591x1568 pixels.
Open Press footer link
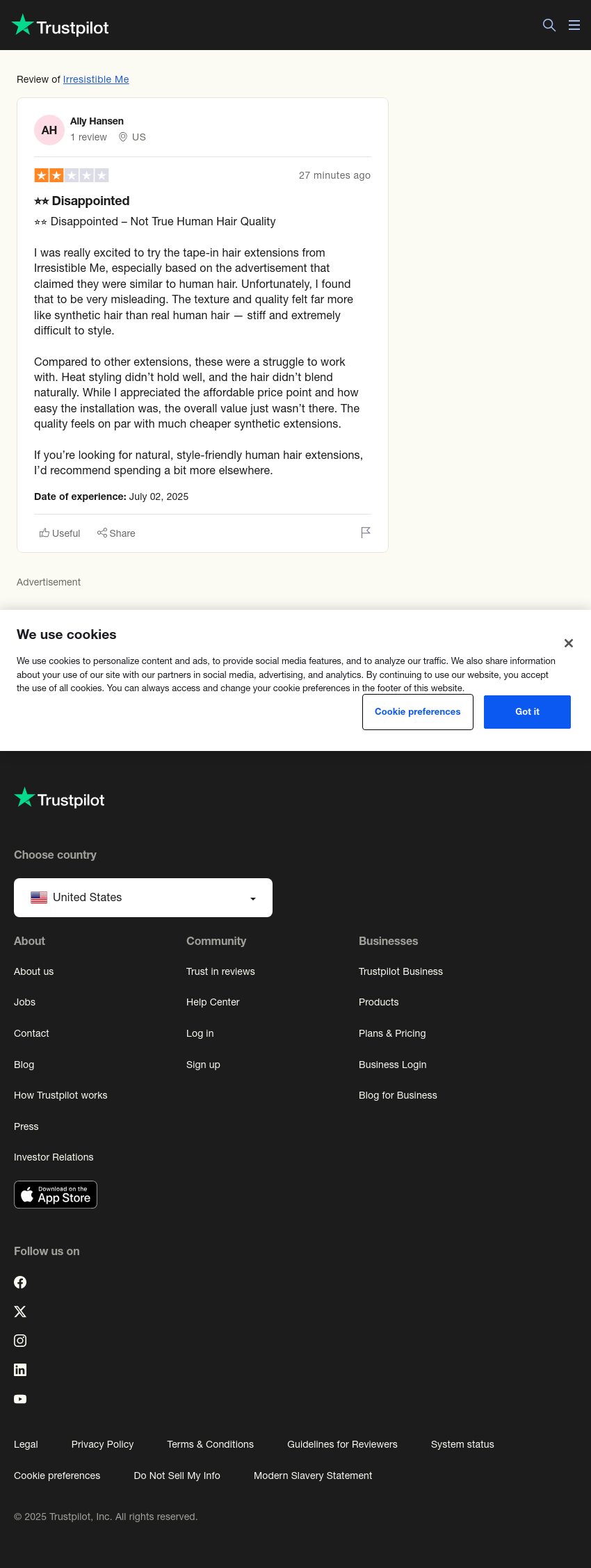(x=26, y=1126)
